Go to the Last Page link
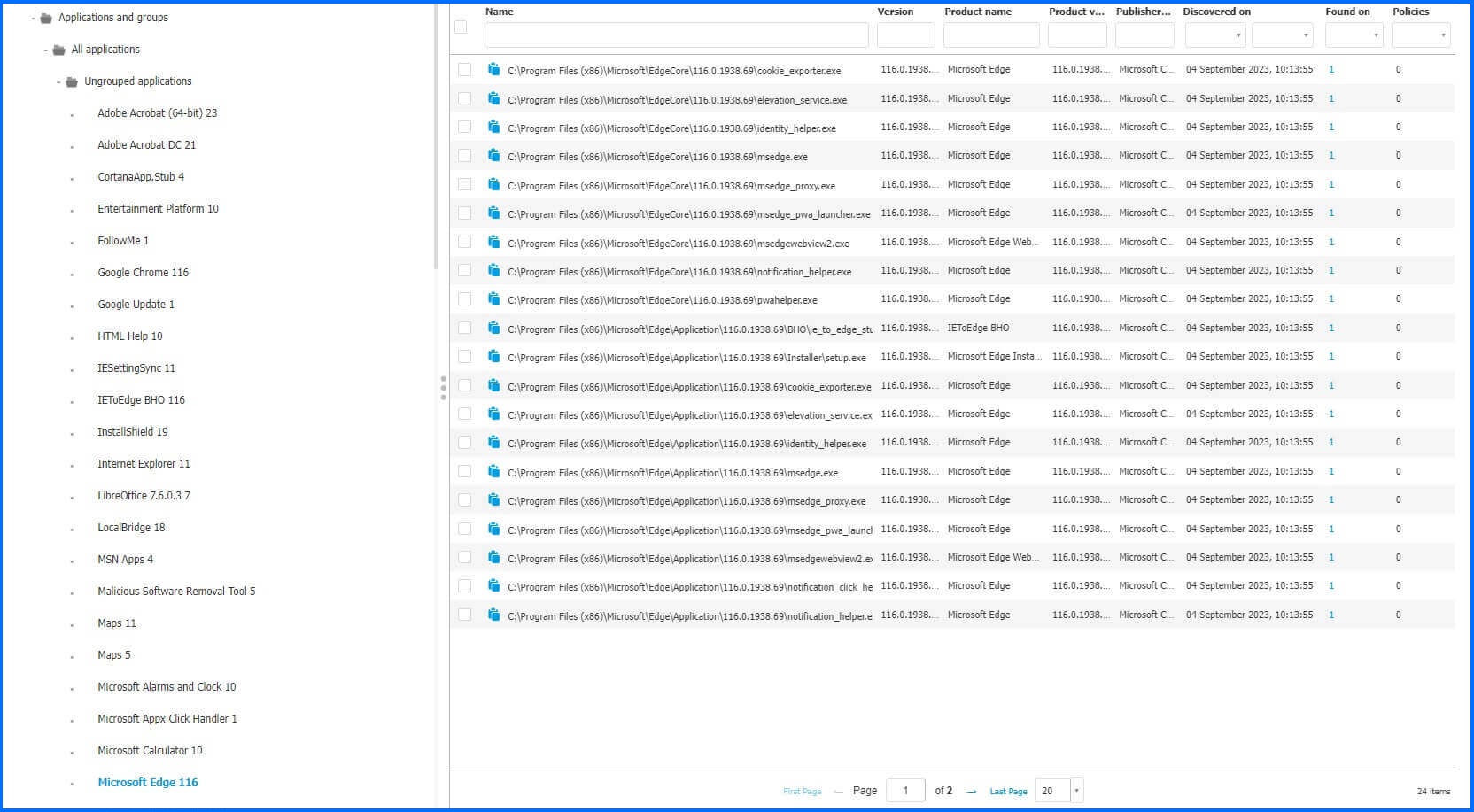The image size is (1474, 812). pyautogui.click(x=1008, y=792)
